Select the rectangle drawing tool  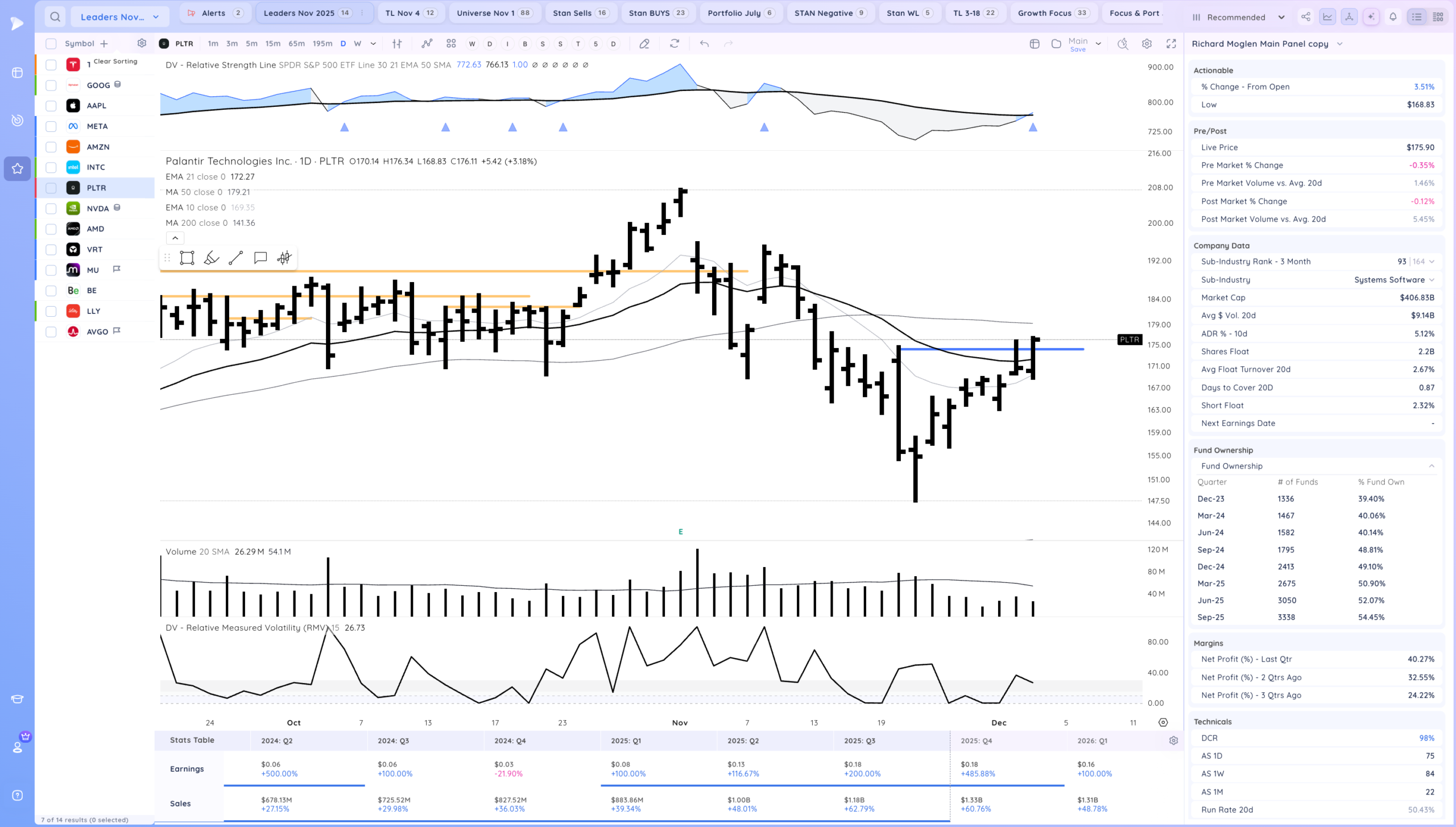pyautogui.click(x=187, y=258)
